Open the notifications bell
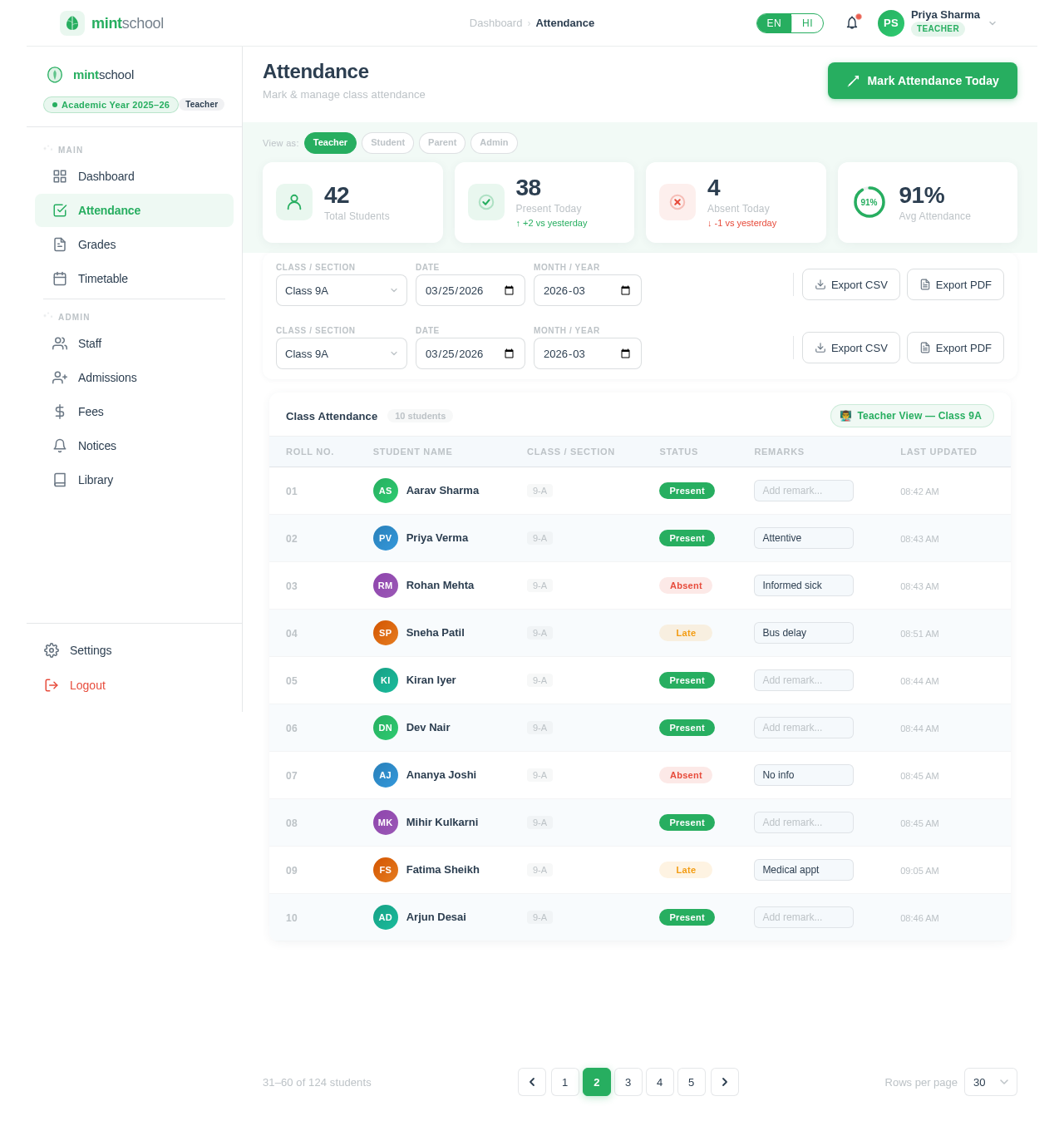1064x1126 pixels. (x=852, y=23)
